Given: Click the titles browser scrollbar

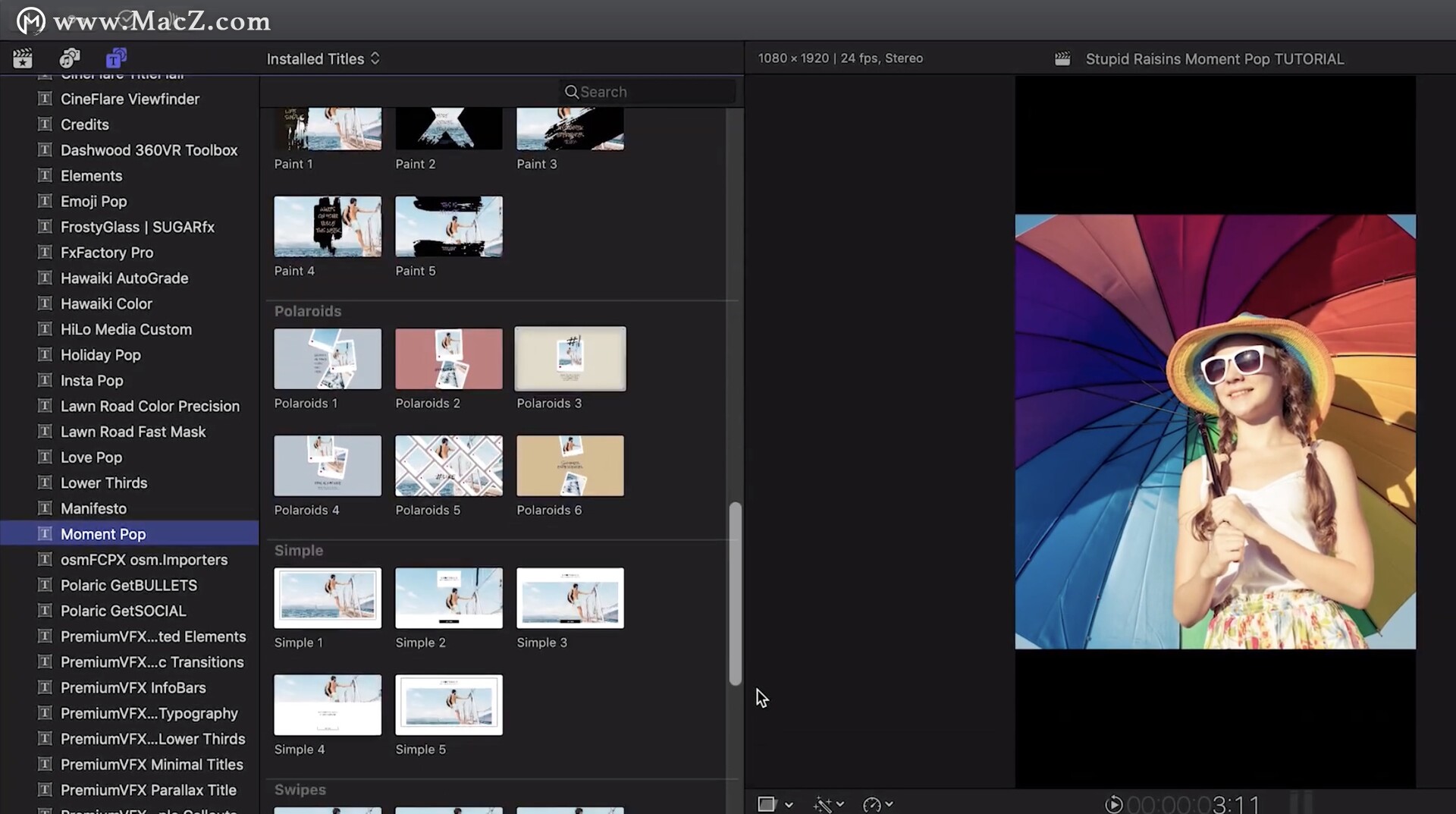Looking at the screenshot, I should (x=735, y=593).
